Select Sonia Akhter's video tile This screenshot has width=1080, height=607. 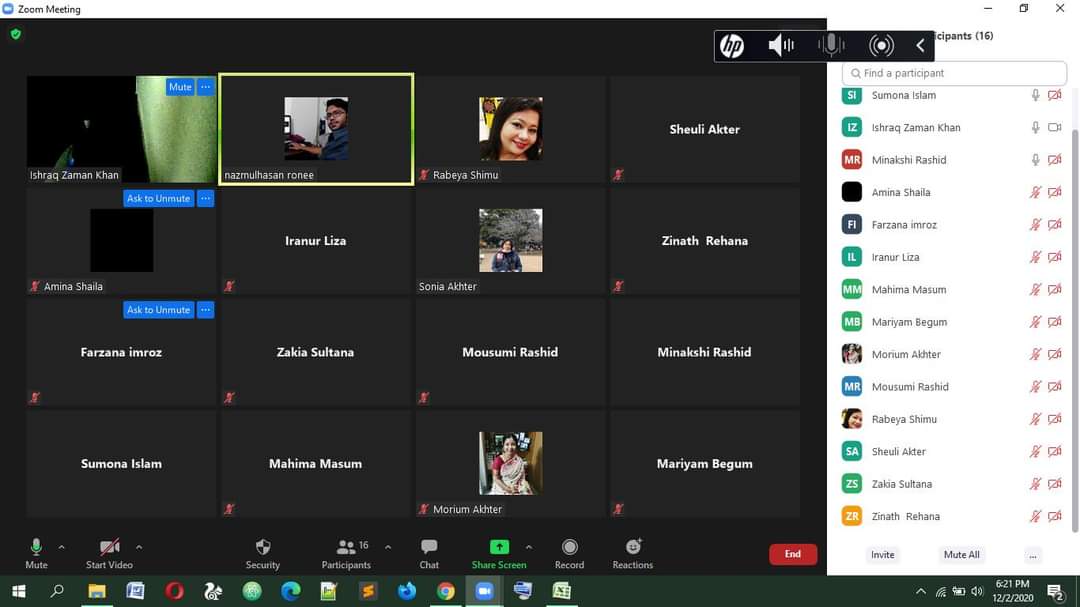(x=510, y=240)
